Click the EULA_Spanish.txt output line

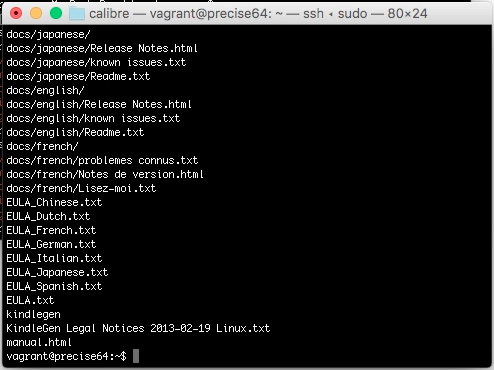point(54,286)
